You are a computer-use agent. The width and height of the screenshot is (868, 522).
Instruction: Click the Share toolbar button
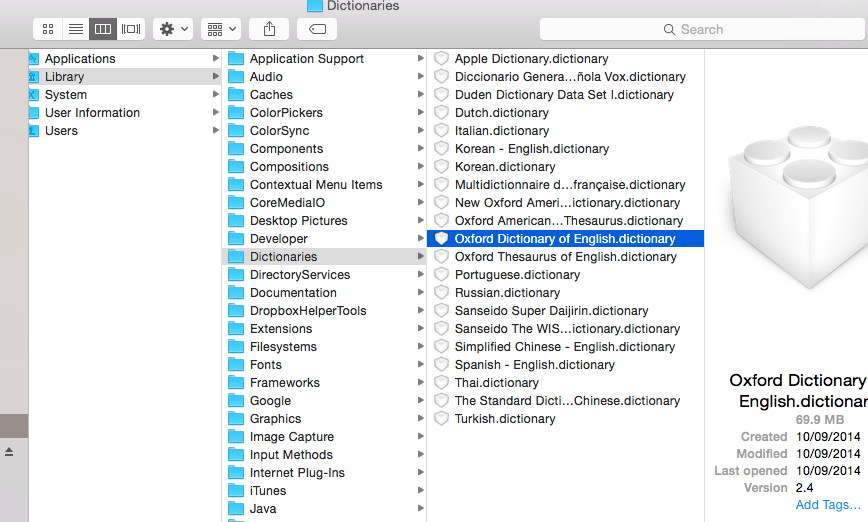pos(269,29)
